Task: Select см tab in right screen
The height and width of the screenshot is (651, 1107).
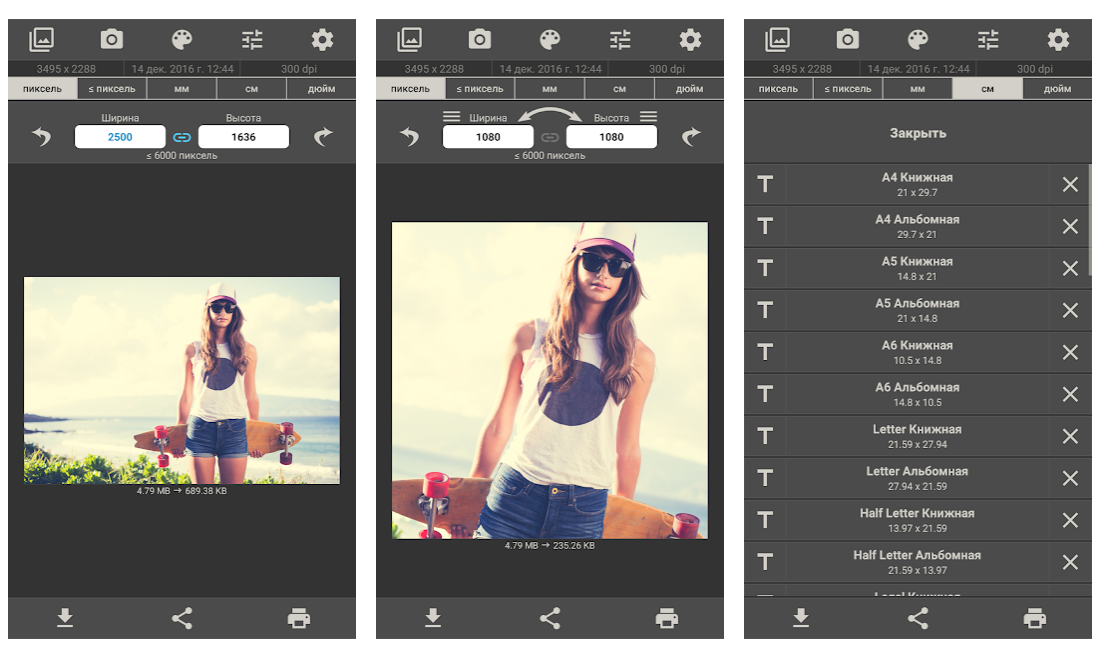Action: coord(987,89)
